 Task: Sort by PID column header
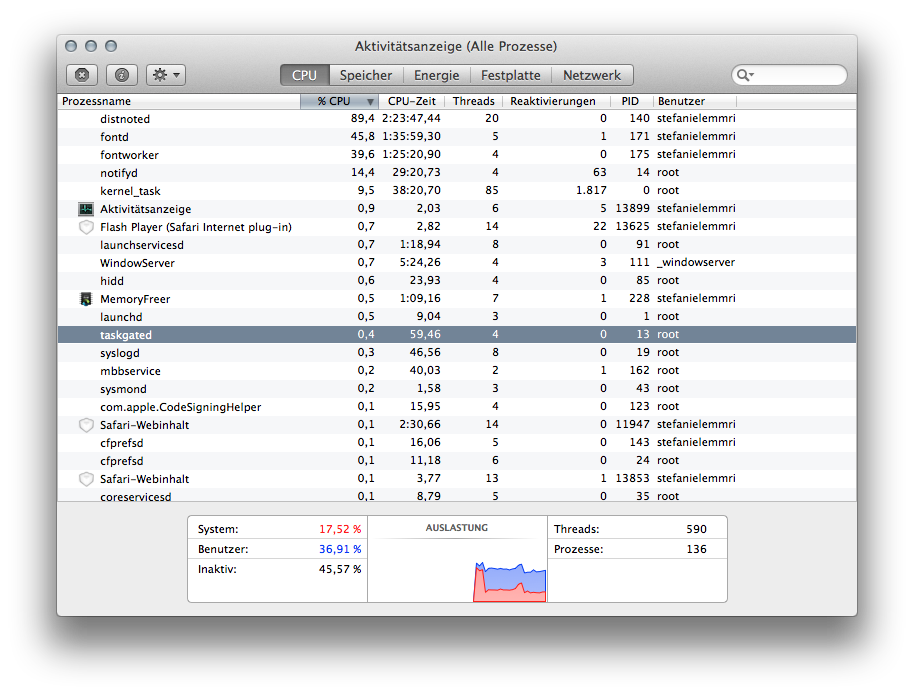631,101
